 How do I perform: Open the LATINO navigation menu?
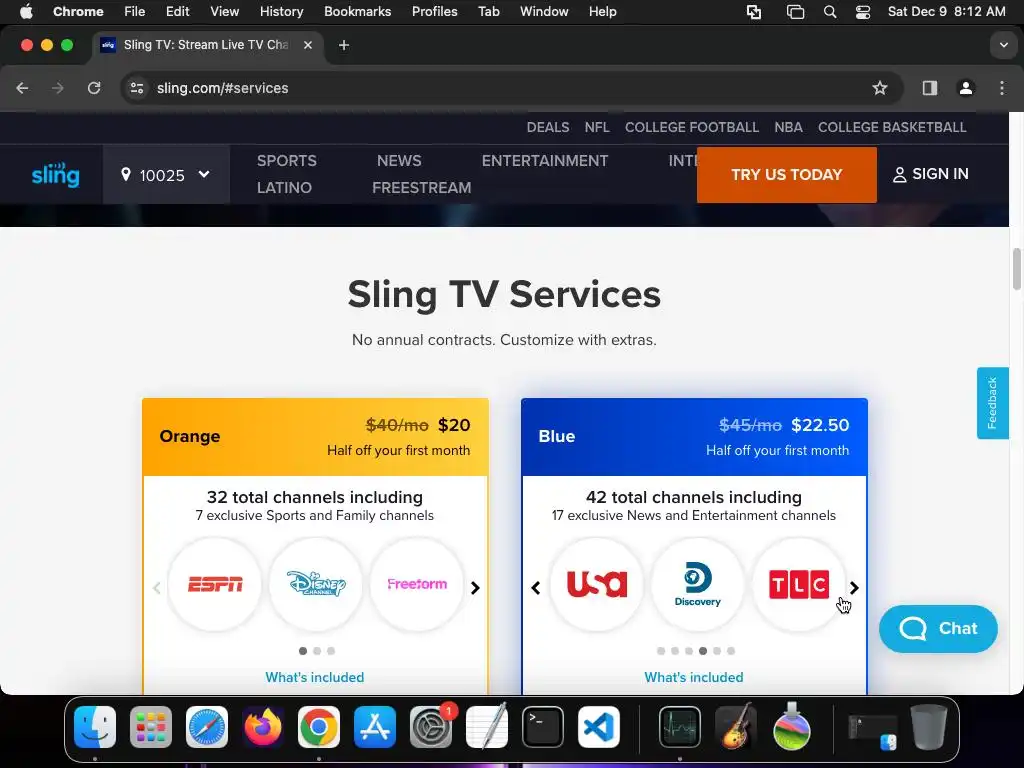[284, 187]
